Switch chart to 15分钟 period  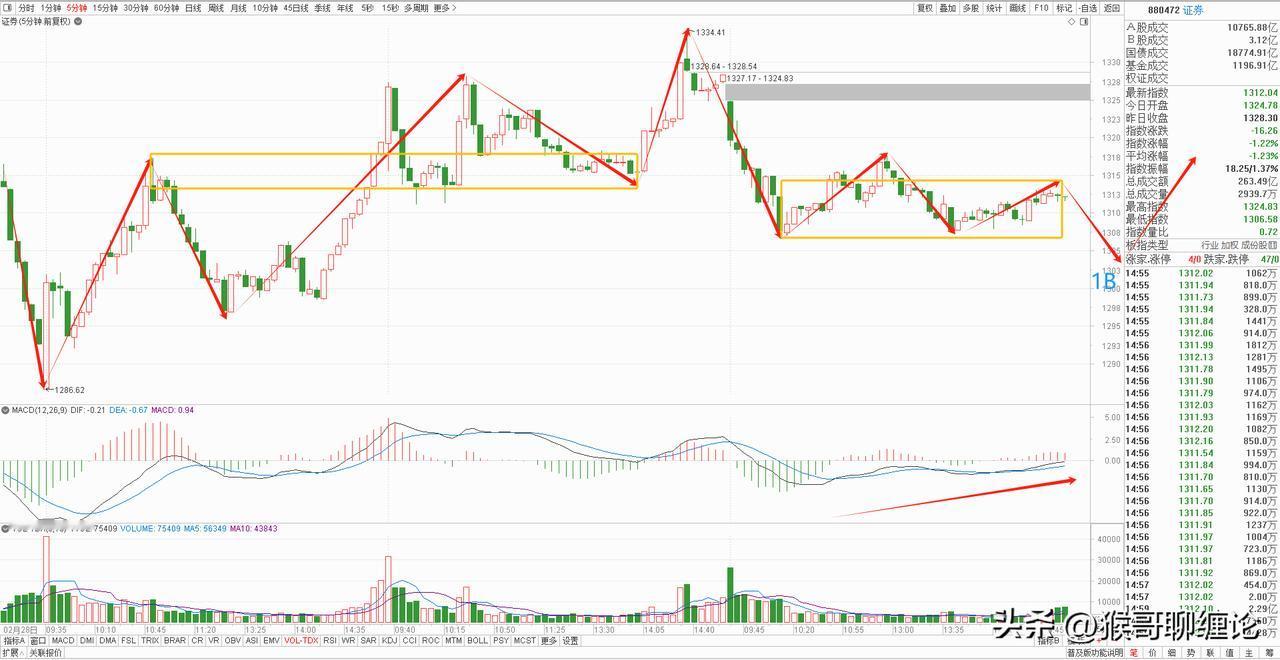pos(105,8)
